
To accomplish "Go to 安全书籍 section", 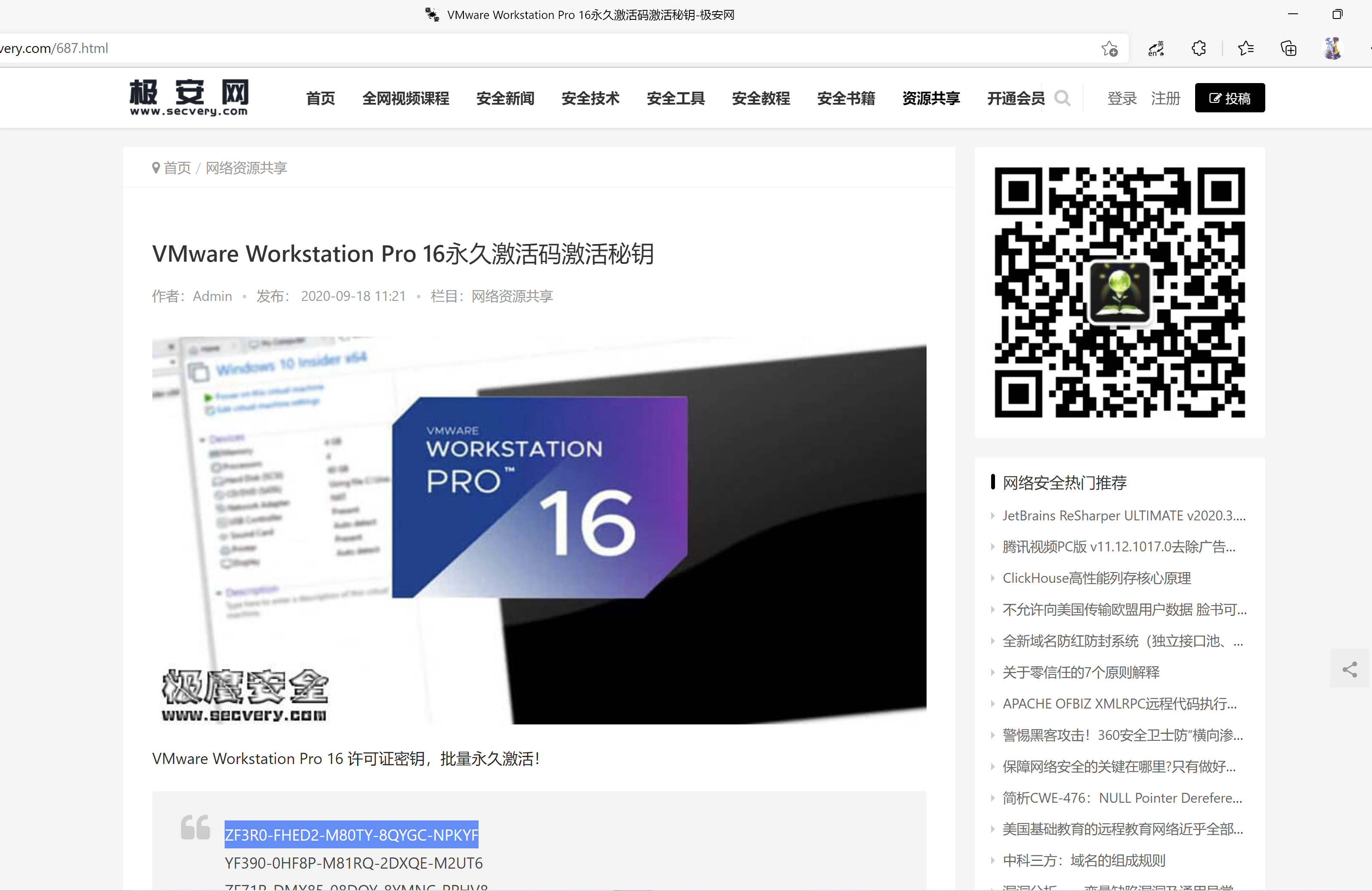I will tap(846, 99).
